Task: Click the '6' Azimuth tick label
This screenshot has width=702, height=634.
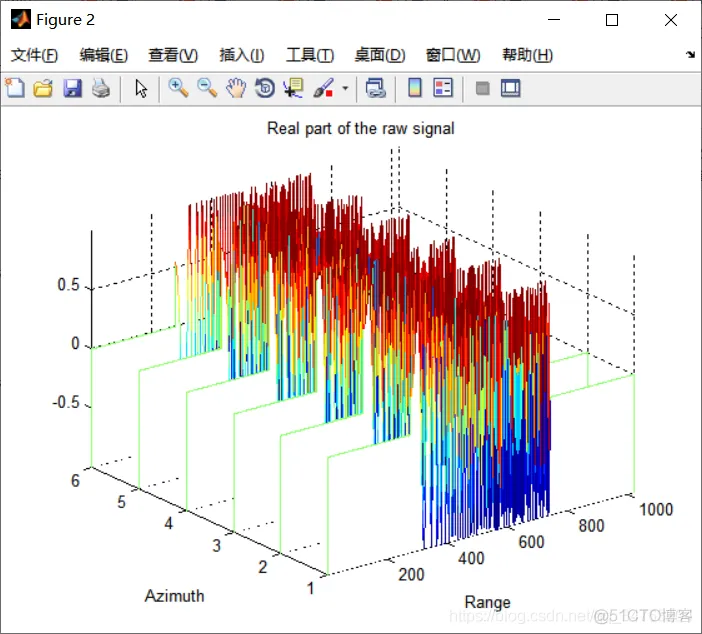Action: pos(75,480)
